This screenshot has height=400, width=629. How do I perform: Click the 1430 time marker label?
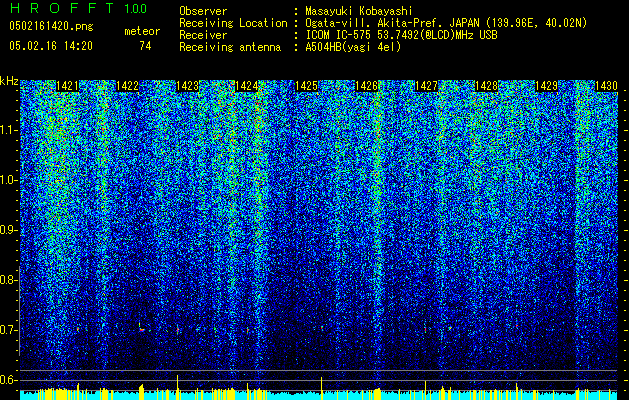tap(606, 86)
